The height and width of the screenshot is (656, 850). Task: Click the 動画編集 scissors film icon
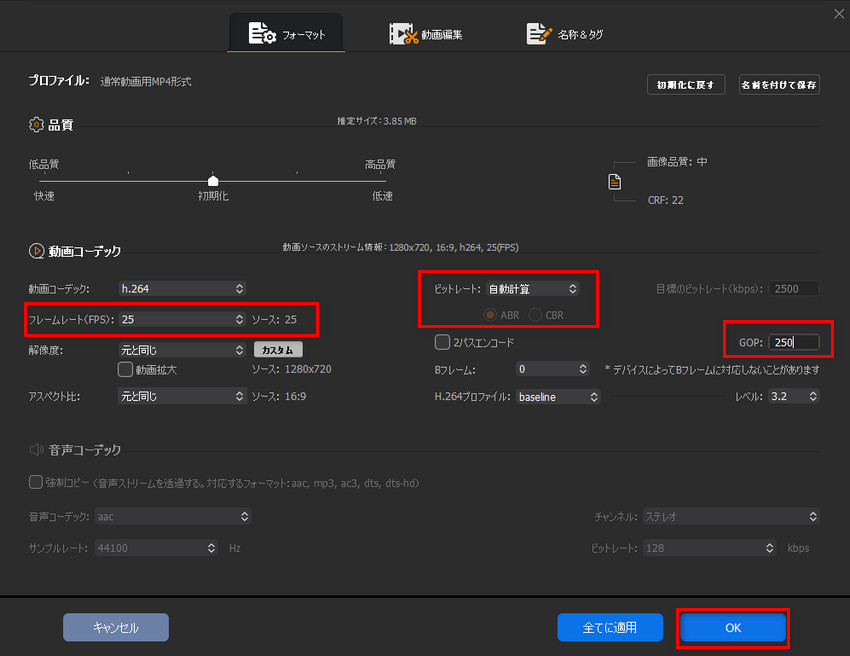click(x=404, y=34)
